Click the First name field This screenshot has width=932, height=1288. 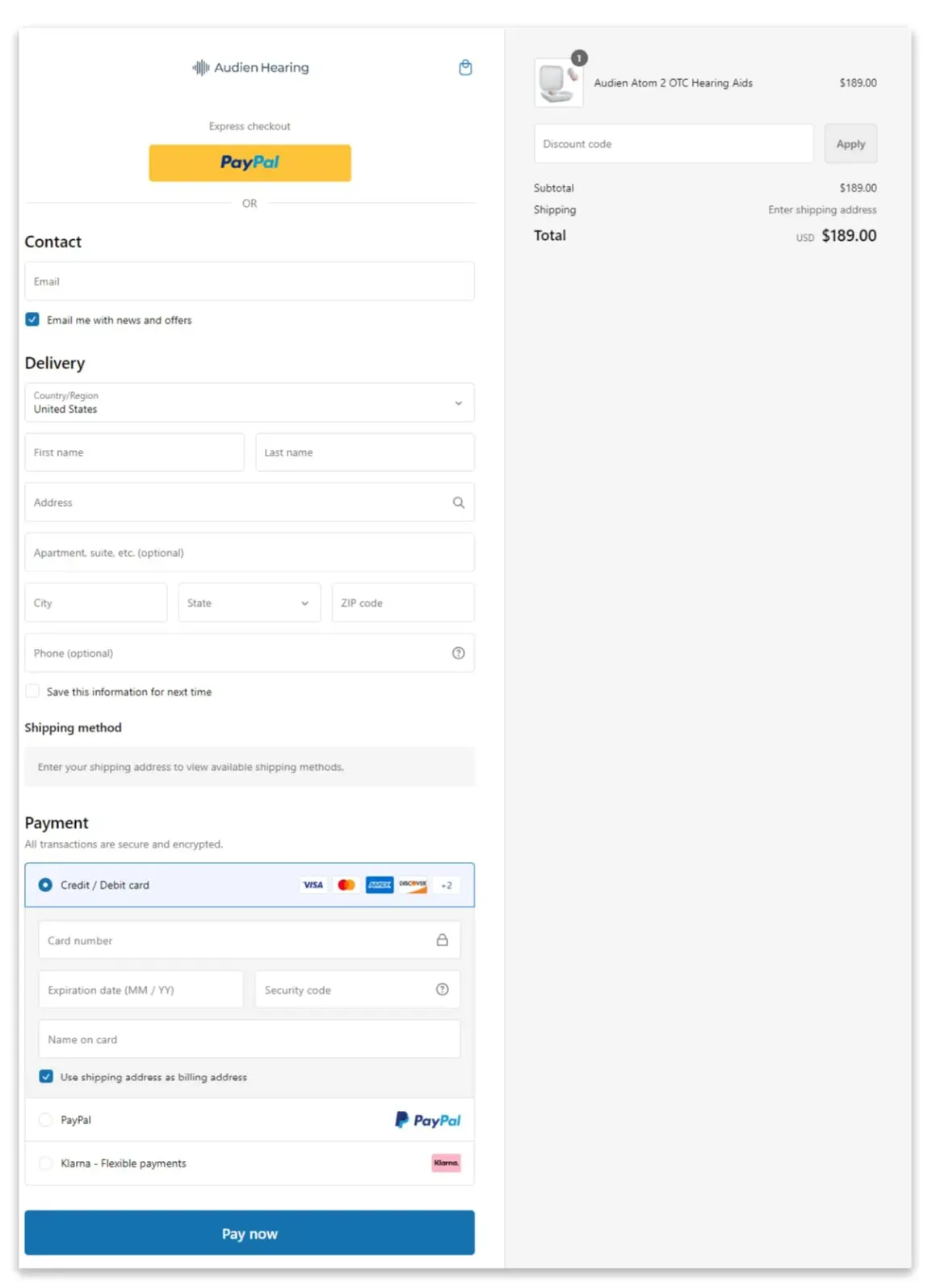[134, 452]
